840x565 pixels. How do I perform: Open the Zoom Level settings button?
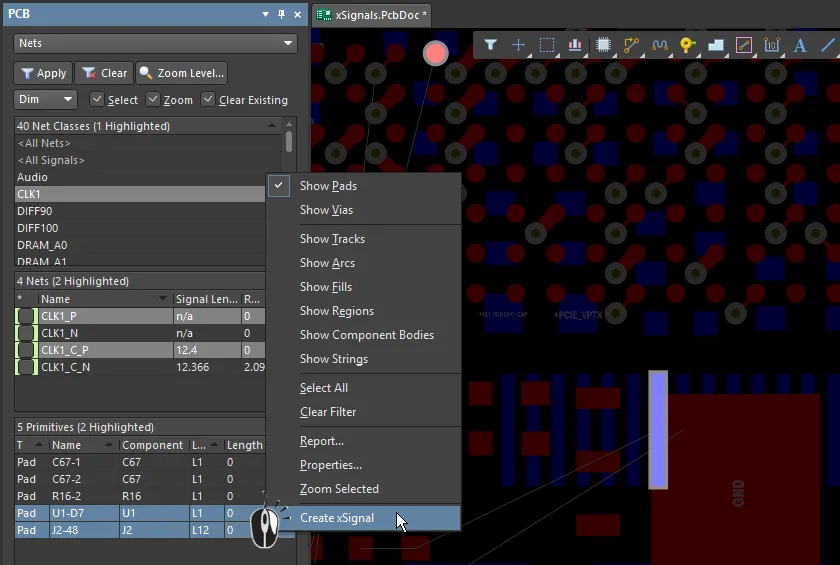(181, 73)
